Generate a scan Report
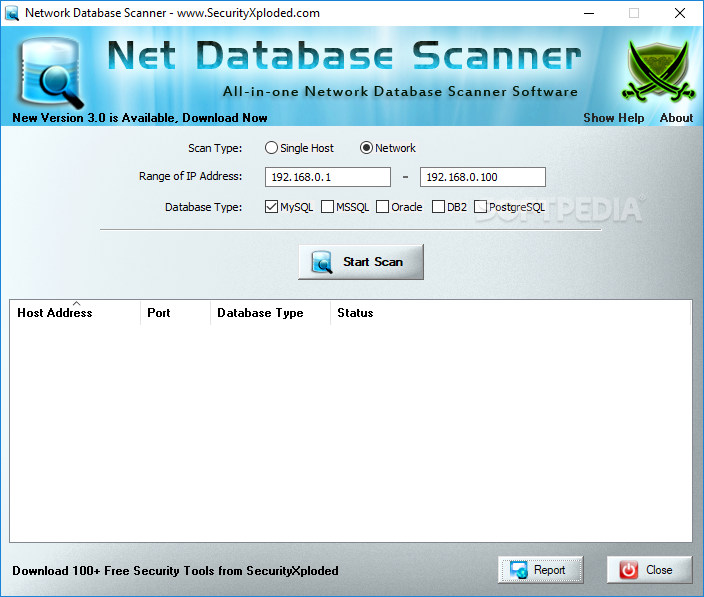This screenshot has height=597, width=704. [x=541, y=570]
